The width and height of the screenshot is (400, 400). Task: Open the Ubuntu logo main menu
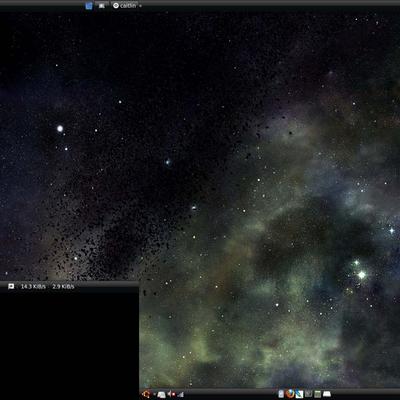pyautogui.click(x=146, y=394)
